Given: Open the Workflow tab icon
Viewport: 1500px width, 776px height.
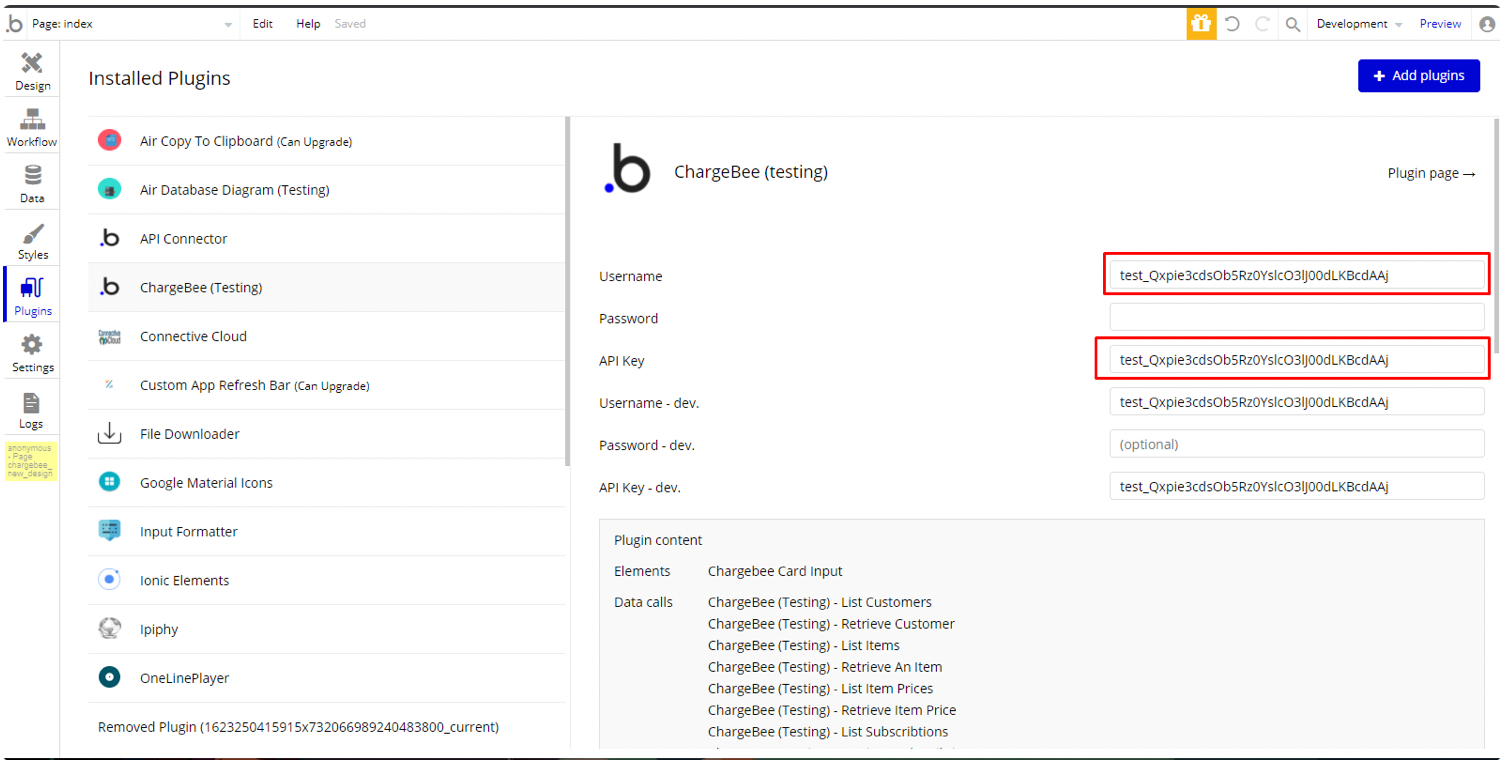Looking at the screenshot, I should 32,120.
